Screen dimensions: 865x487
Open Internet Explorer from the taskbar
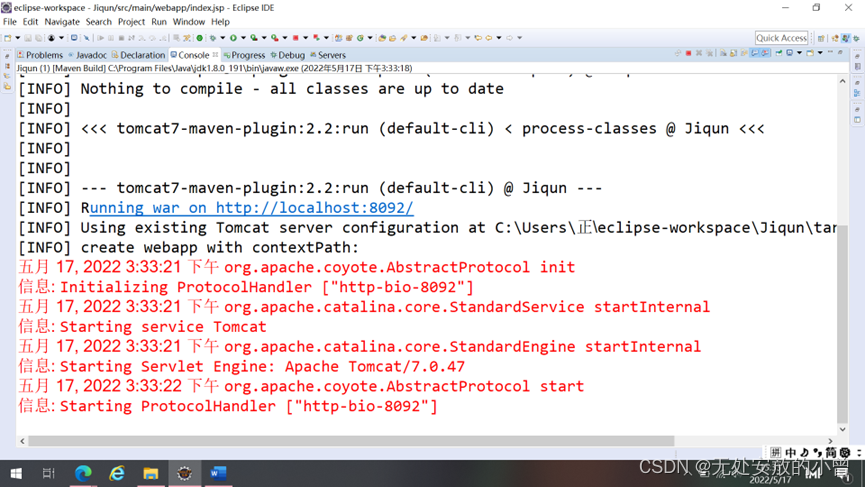(x=117, y=473)
